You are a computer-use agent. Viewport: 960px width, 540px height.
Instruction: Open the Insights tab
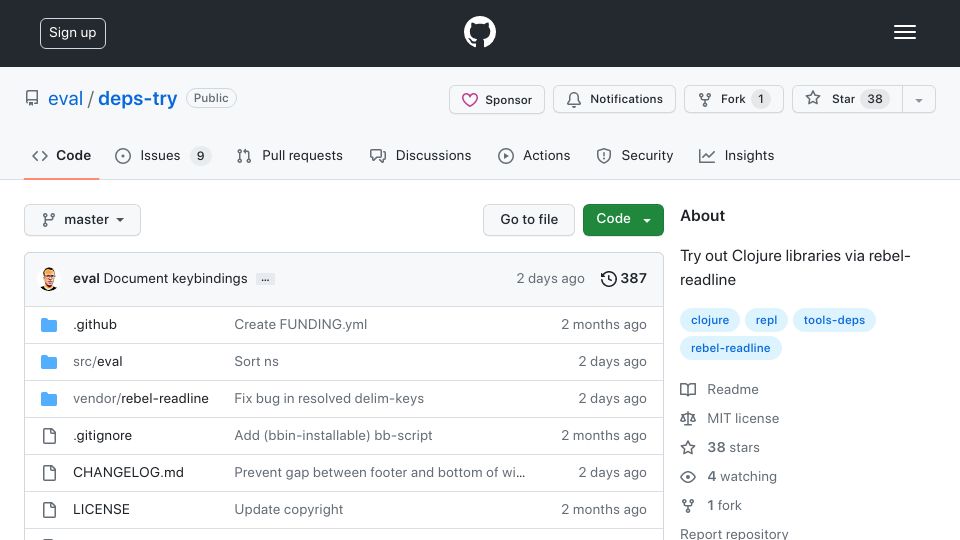coord(737,156)
